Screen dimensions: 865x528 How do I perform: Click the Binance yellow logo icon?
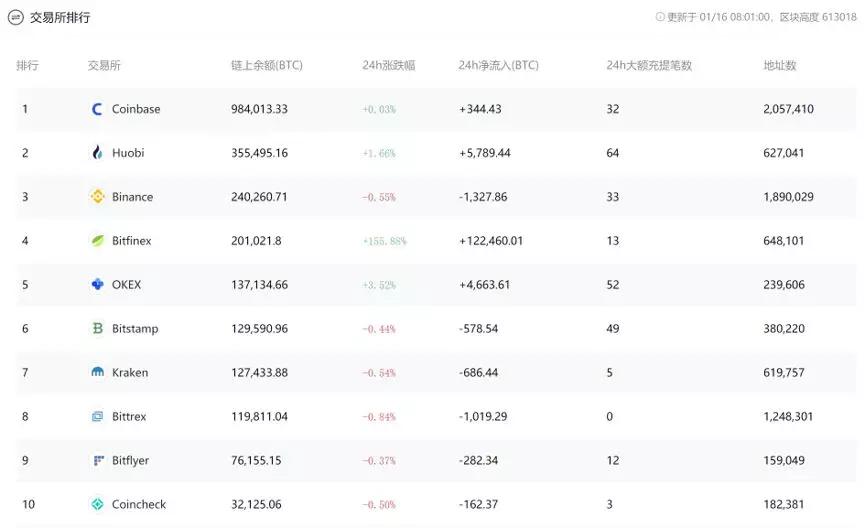click(98, 196)
